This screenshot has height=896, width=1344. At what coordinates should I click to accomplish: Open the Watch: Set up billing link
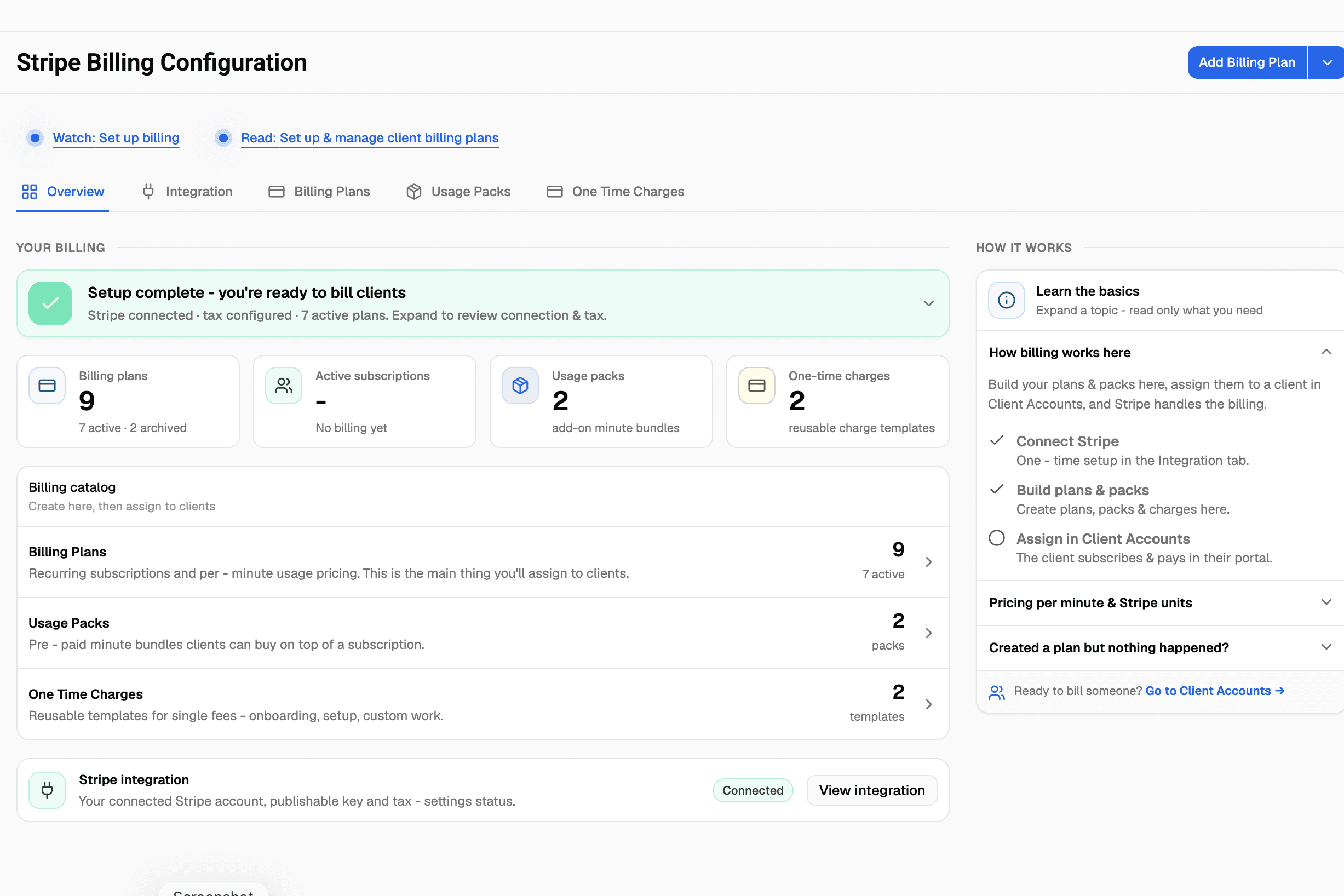(x=116, y=137)
